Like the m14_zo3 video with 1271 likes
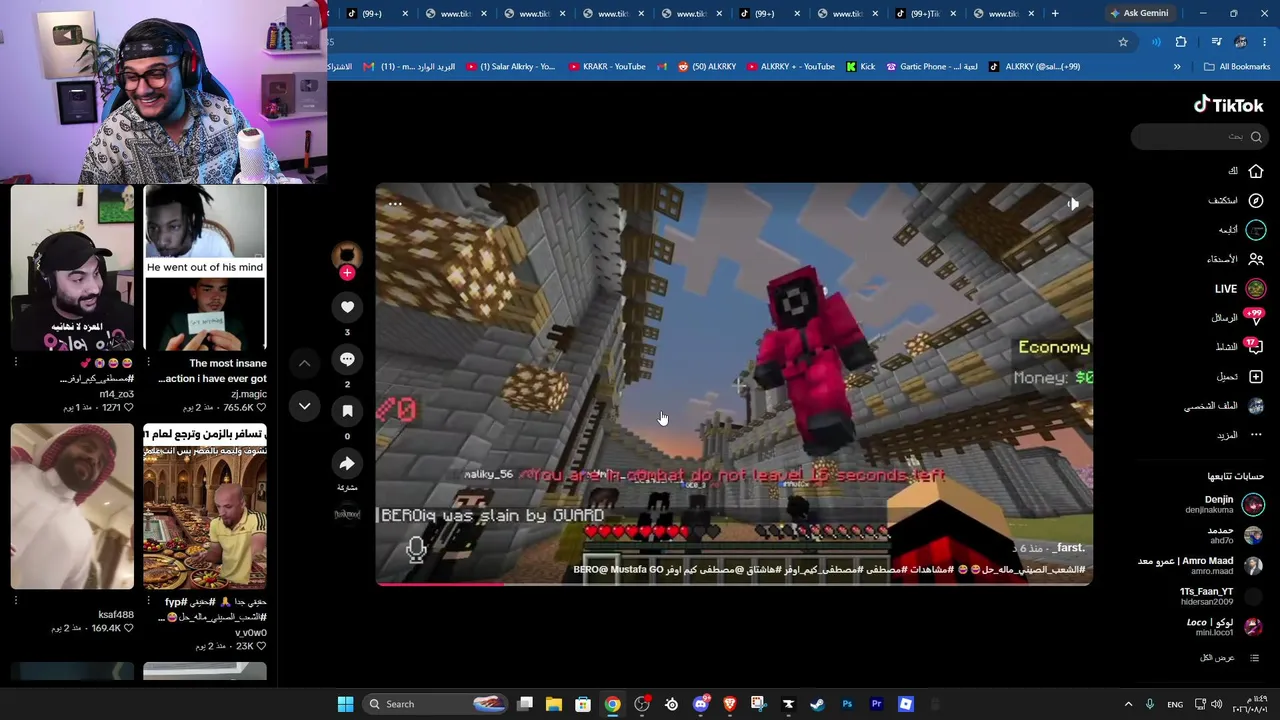The image size is (1280, 720). click(x=128, y=408)
